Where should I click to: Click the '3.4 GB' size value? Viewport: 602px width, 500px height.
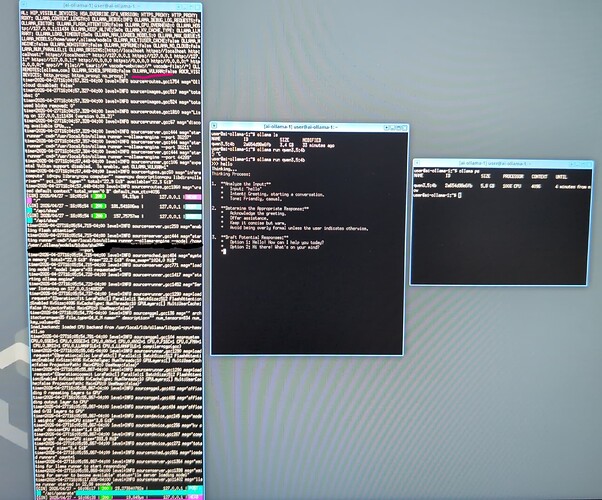[x=286, y=145]
